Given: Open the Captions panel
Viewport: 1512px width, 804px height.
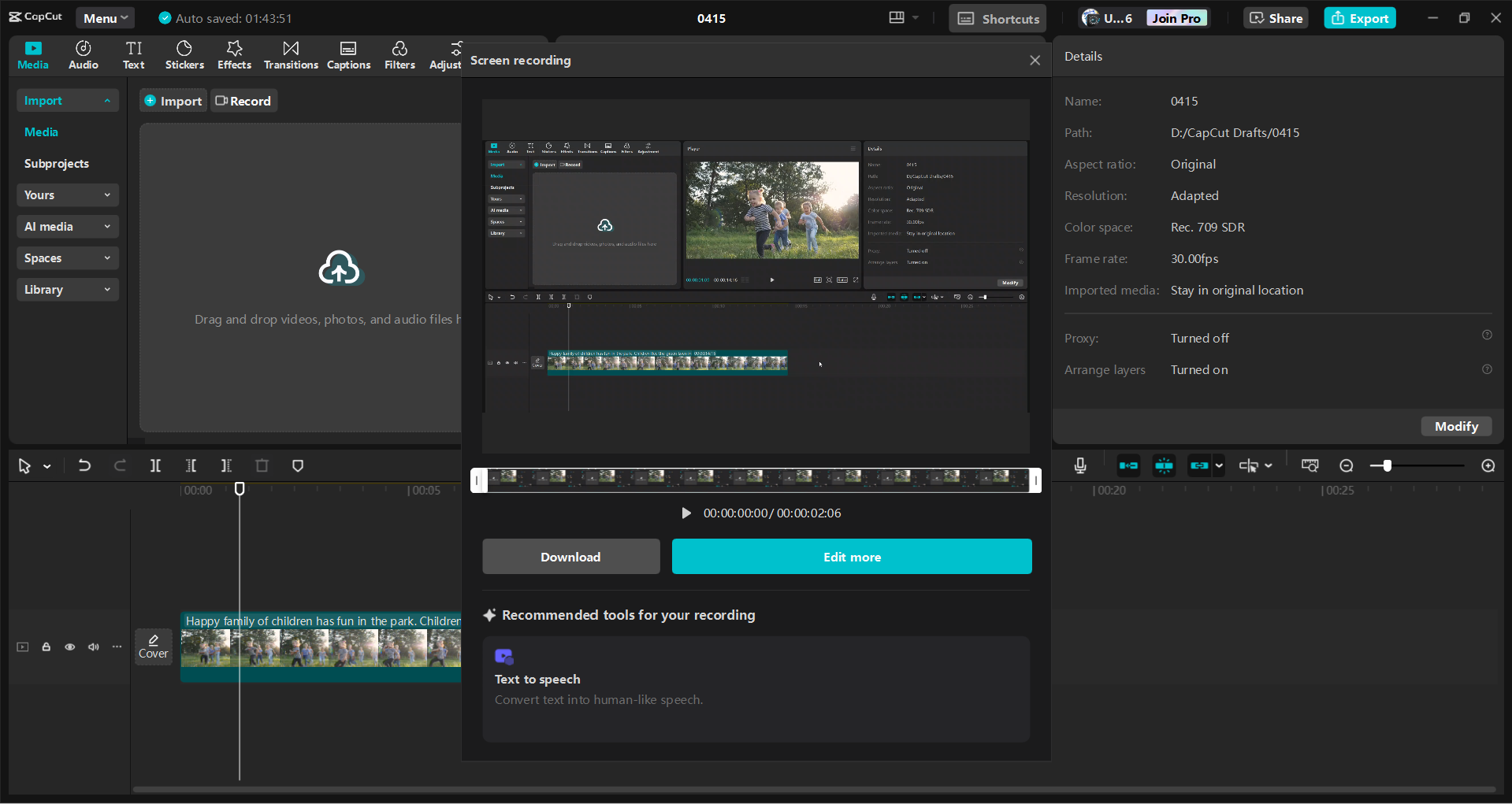Looking at the screenshot, I should (348, 55).
